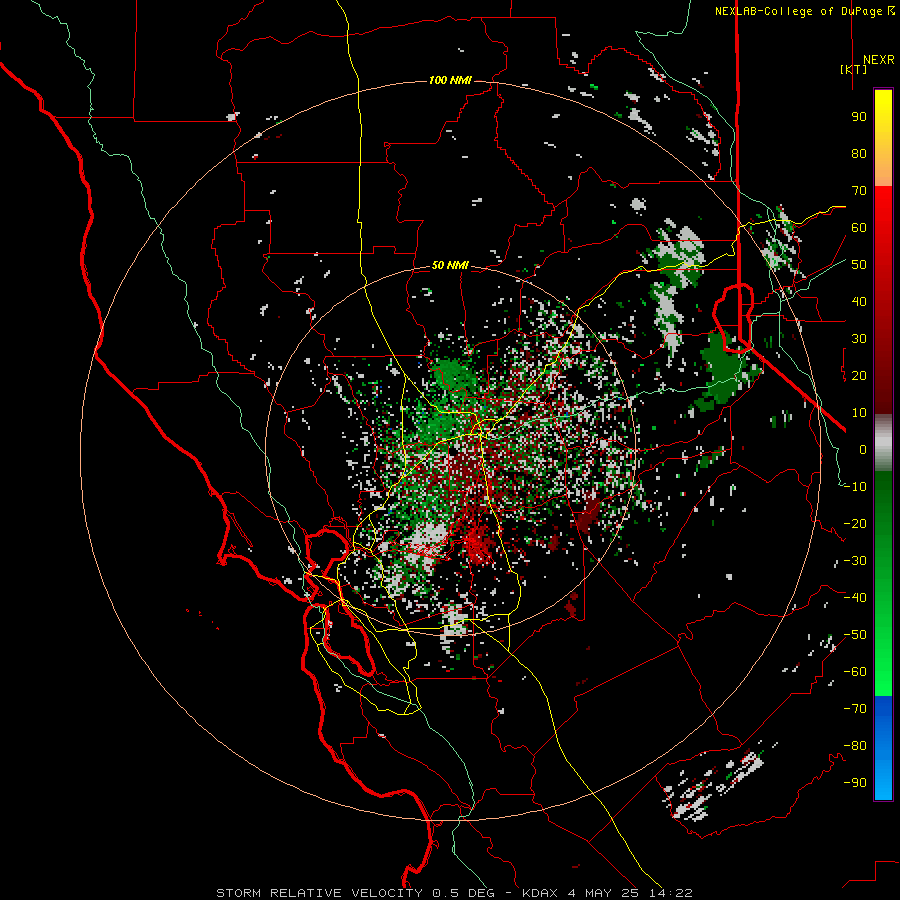Click the 60 value on velocity scale
This screenshot has height=900, width=900.
859,227
